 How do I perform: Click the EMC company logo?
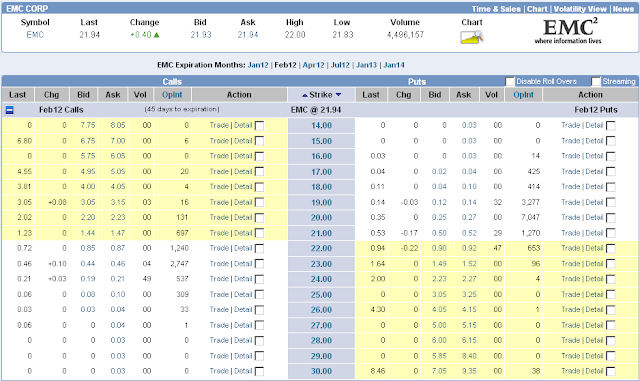[568, 31]
